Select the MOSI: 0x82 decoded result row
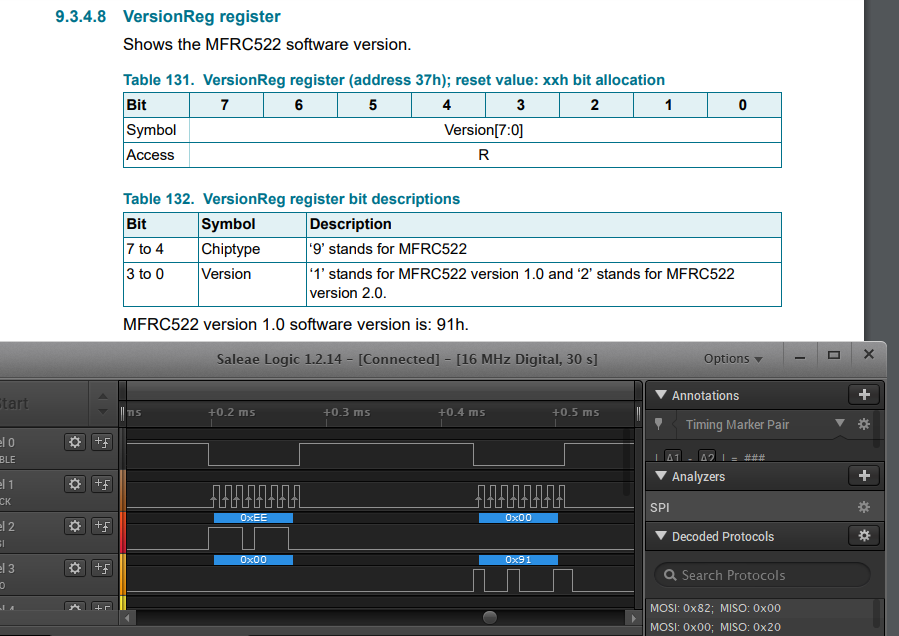This screenshot has width=899, height=636. 716,608
